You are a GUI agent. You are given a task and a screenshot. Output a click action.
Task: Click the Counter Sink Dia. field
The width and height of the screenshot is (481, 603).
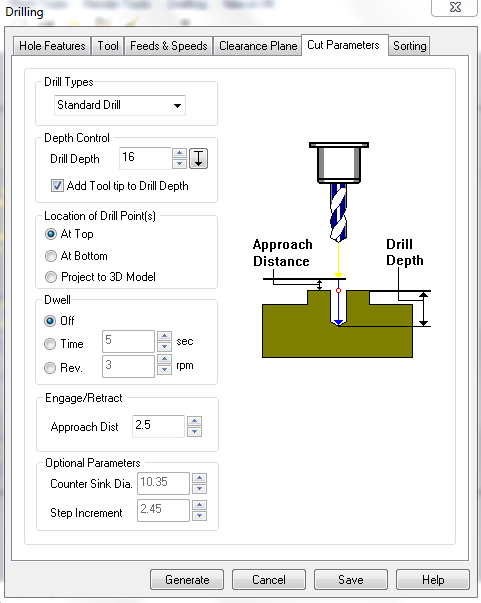(163, 483)
